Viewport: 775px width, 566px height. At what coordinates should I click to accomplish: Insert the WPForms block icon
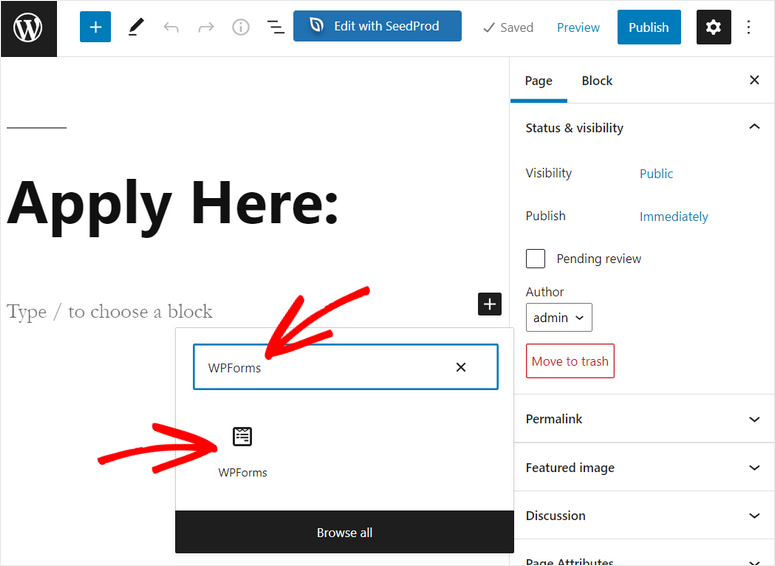tap(242, 436)
